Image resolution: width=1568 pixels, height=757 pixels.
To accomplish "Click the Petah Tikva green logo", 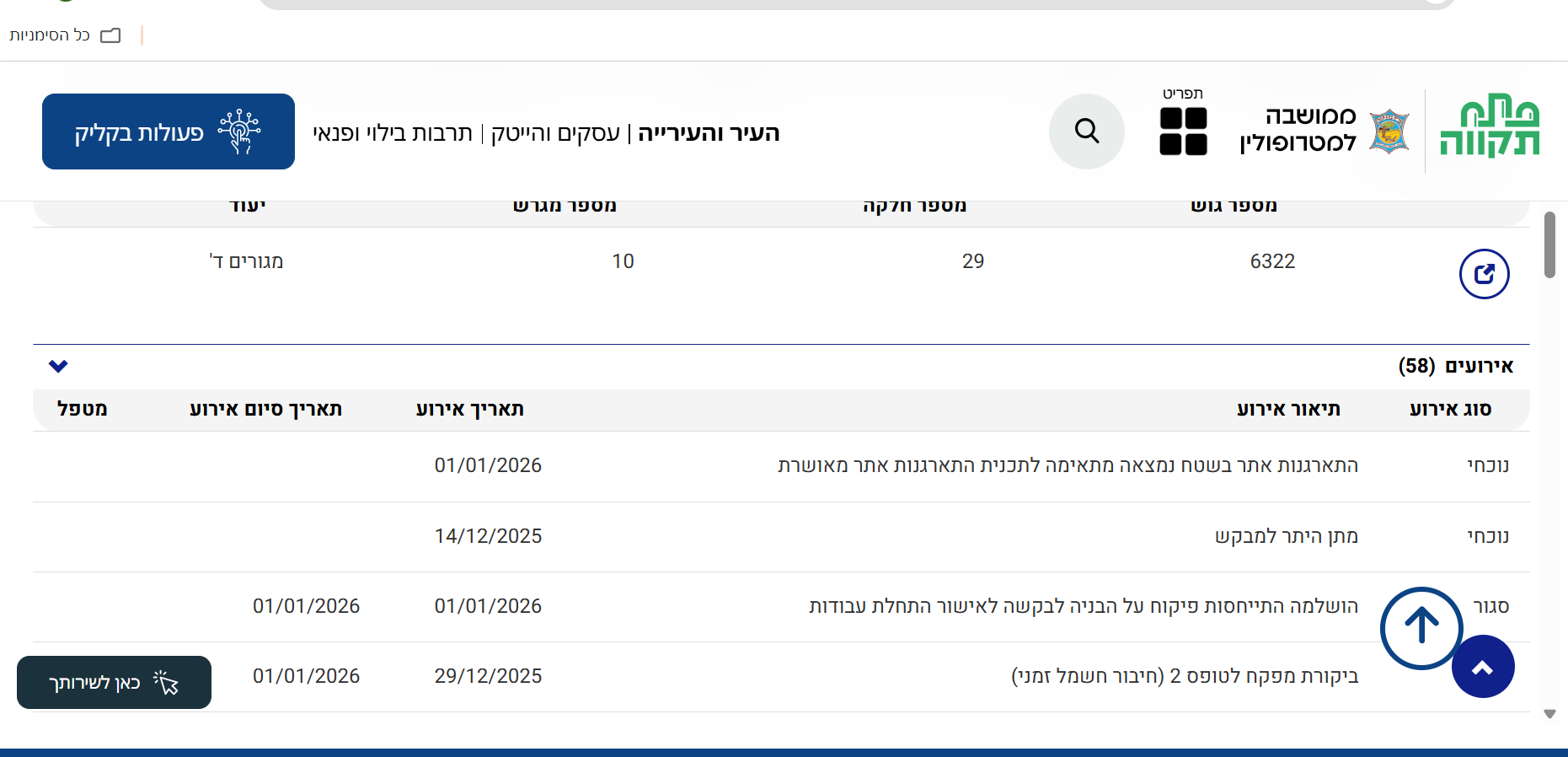I will tap(1489, 128).
